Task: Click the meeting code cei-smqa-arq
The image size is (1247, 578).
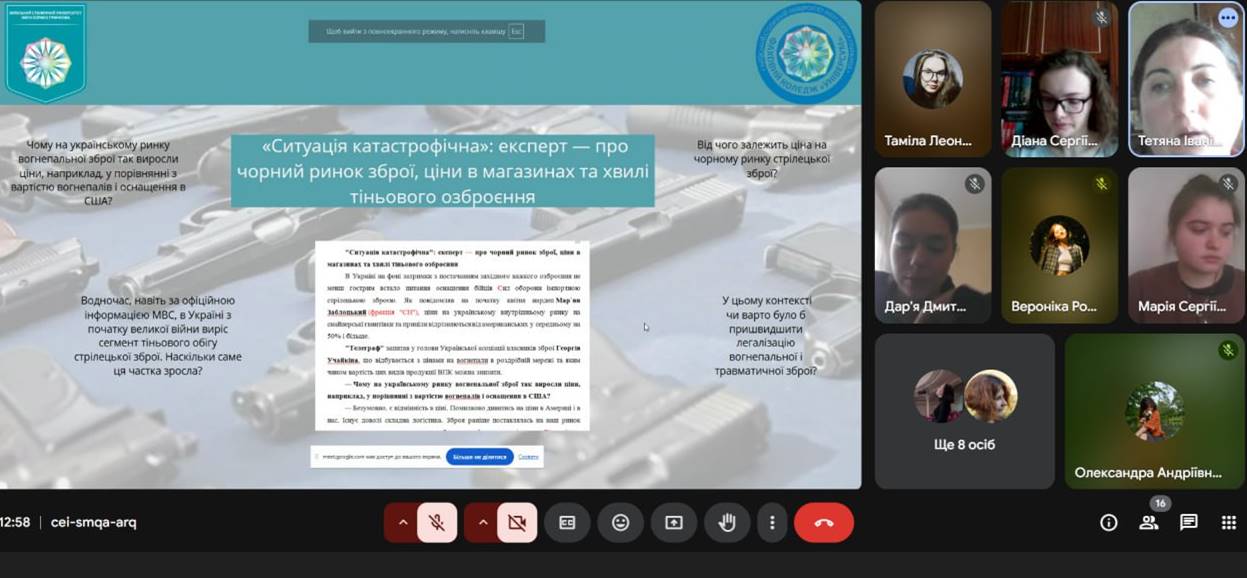Action: (94, 522)
